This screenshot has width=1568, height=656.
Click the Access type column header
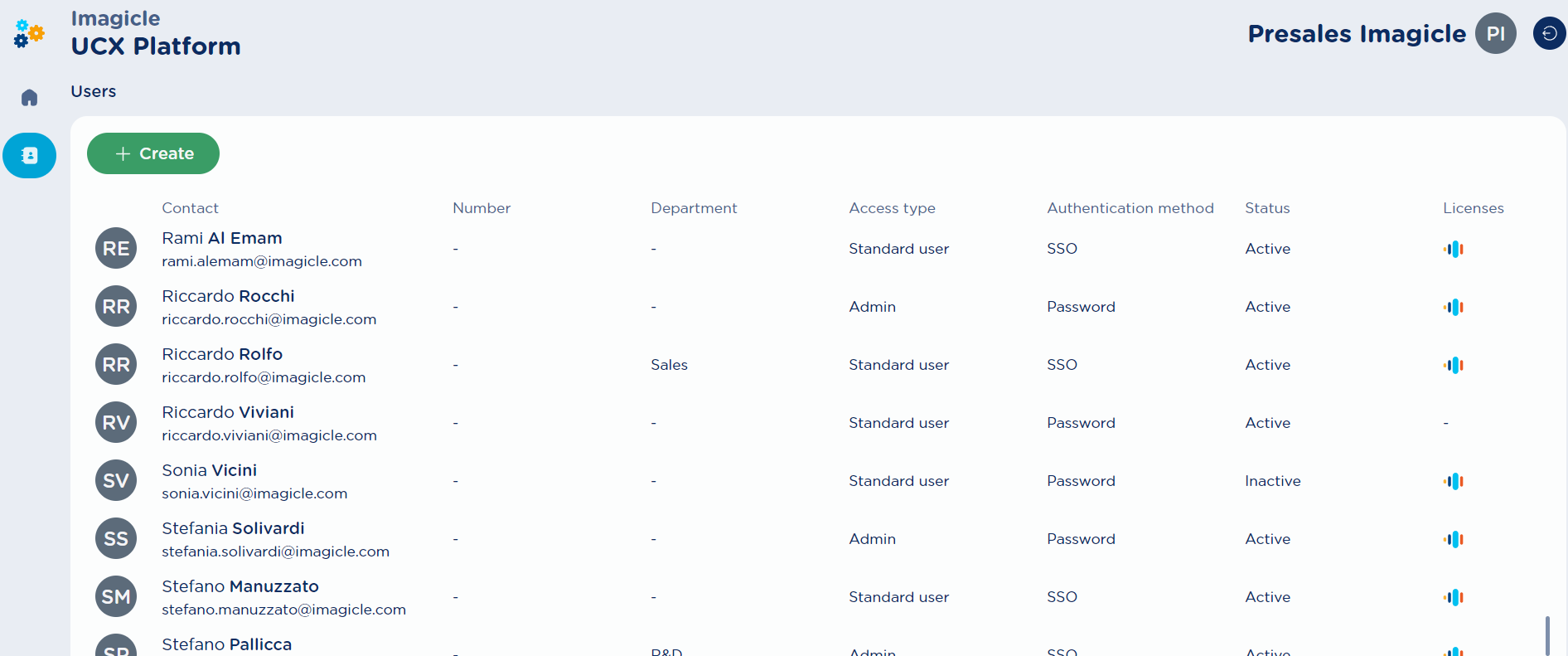point(892,208)
